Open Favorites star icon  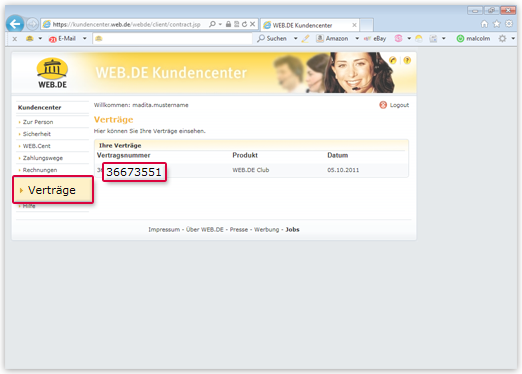497,24
